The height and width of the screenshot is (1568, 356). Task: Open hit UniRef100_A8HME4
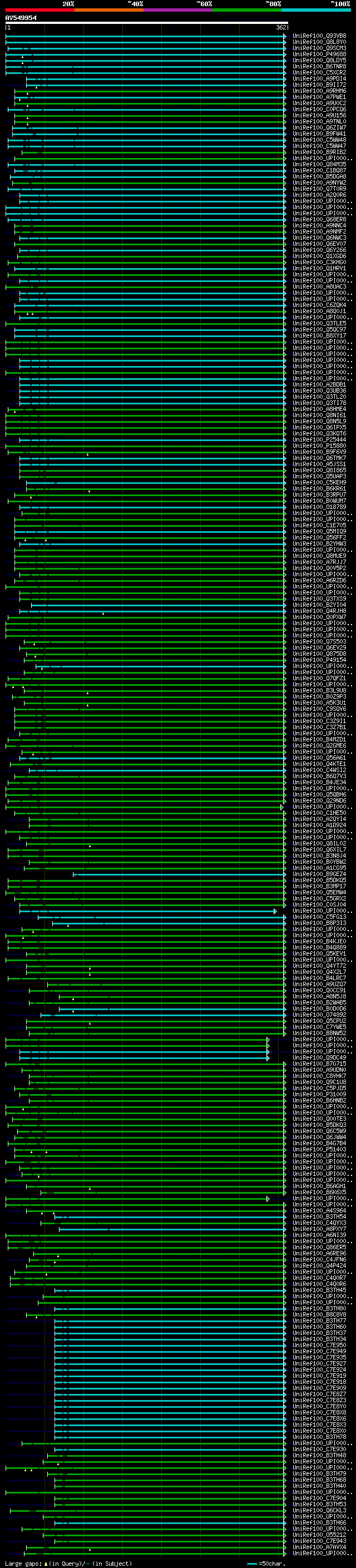click(x=319, y=409)
